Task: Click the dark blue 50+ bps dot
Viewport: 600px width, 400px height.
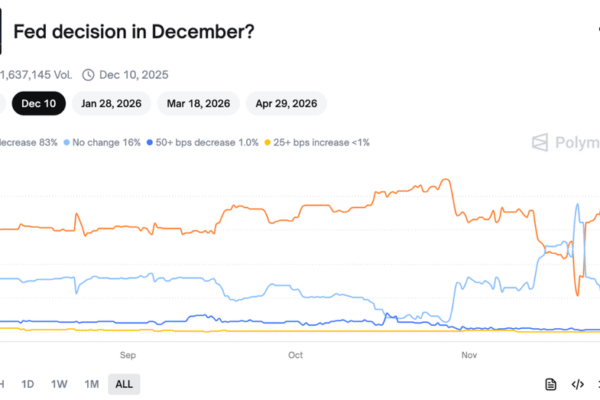Action: [x=150, y=143]
